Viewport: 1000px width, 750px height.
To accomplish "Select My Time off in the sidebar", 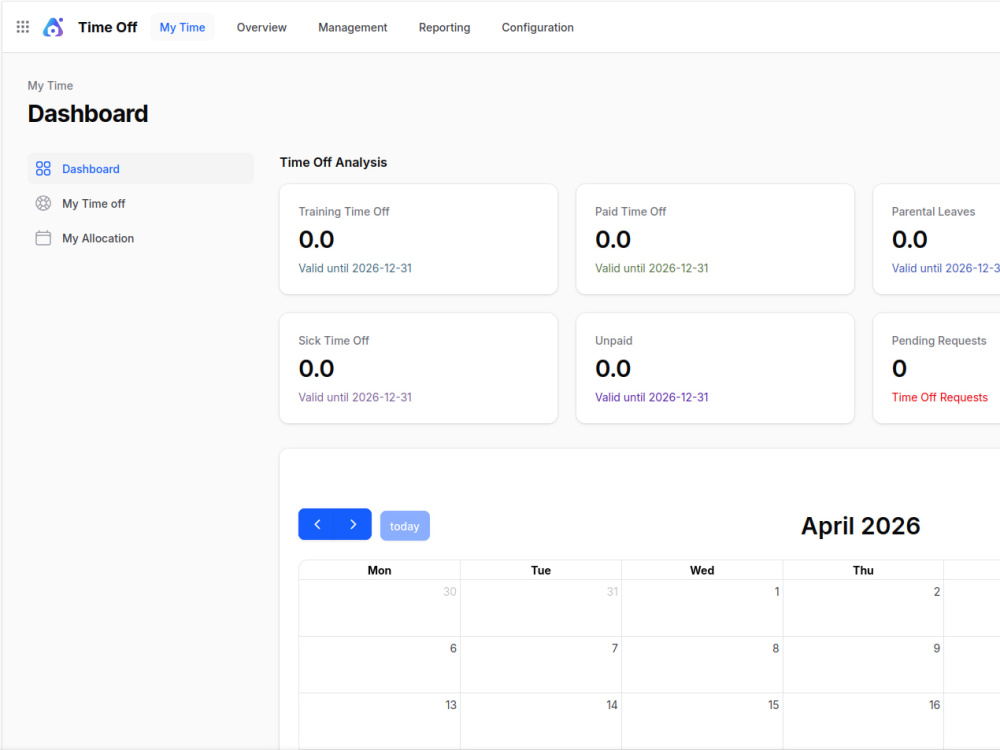I will point(141,203).
